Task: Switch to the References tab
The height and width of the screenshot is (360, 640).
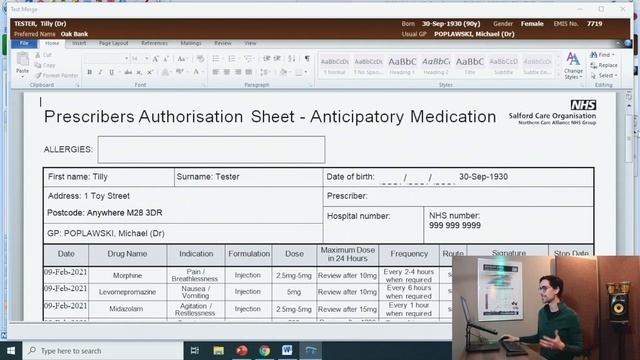Action: [154, 43]
